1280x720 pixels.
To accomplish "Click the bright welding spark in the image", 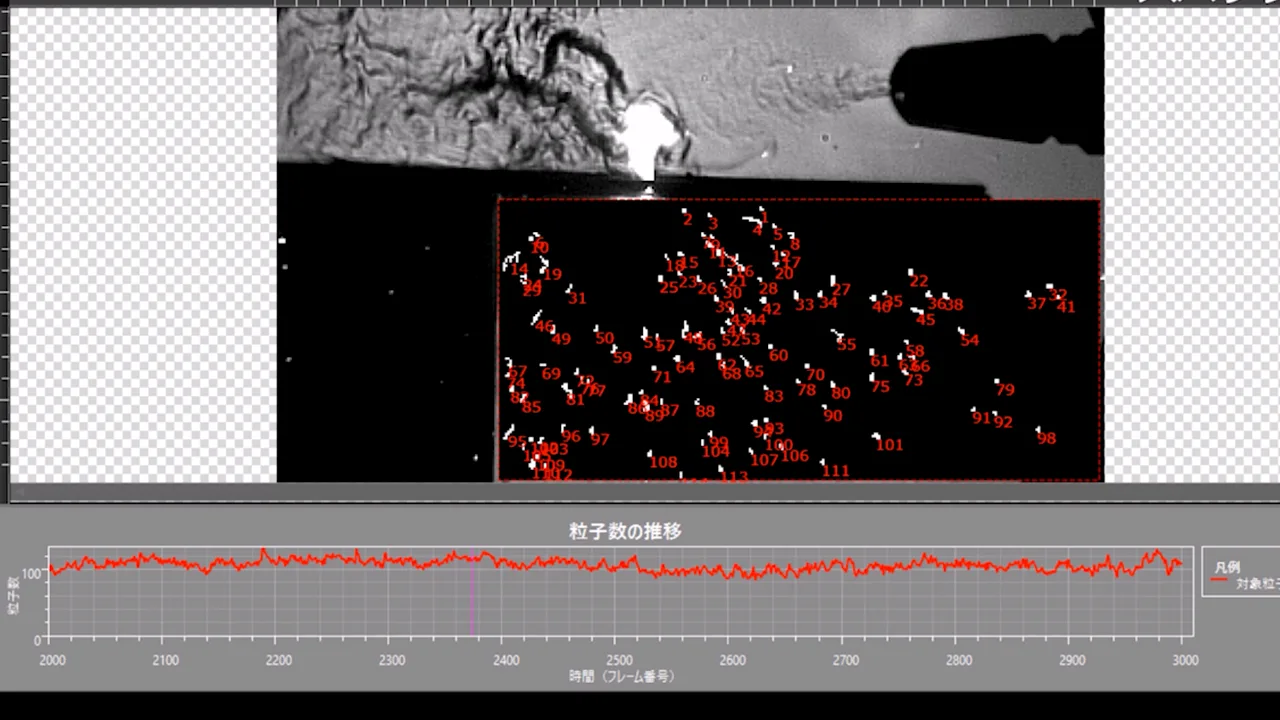I will [x=649, y=134].
